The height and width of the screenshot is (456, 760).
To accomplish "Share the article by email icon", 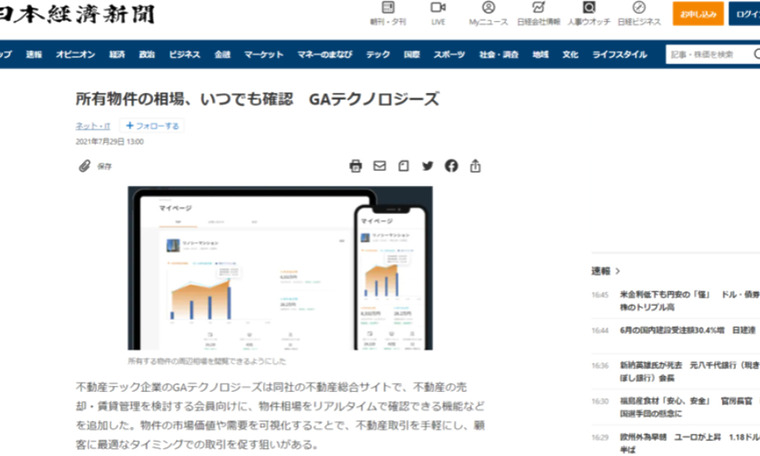I will pyautogui.click(x=380, y=166).
